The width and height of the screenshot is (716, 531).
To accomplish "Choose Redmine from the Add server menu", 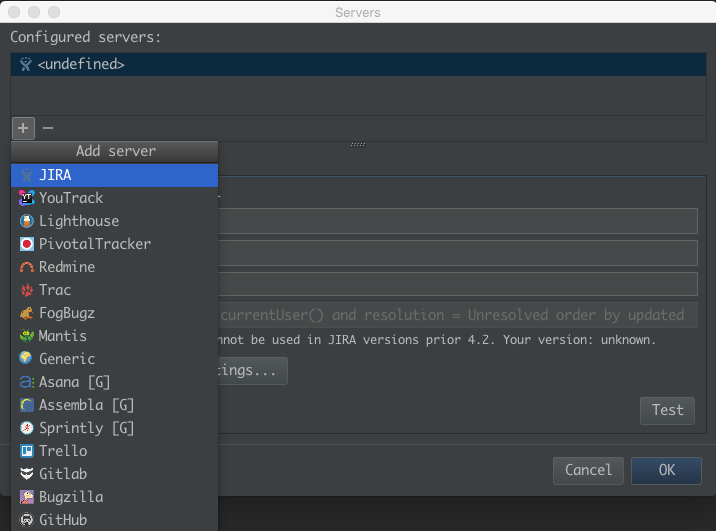I will pos(114,267).
